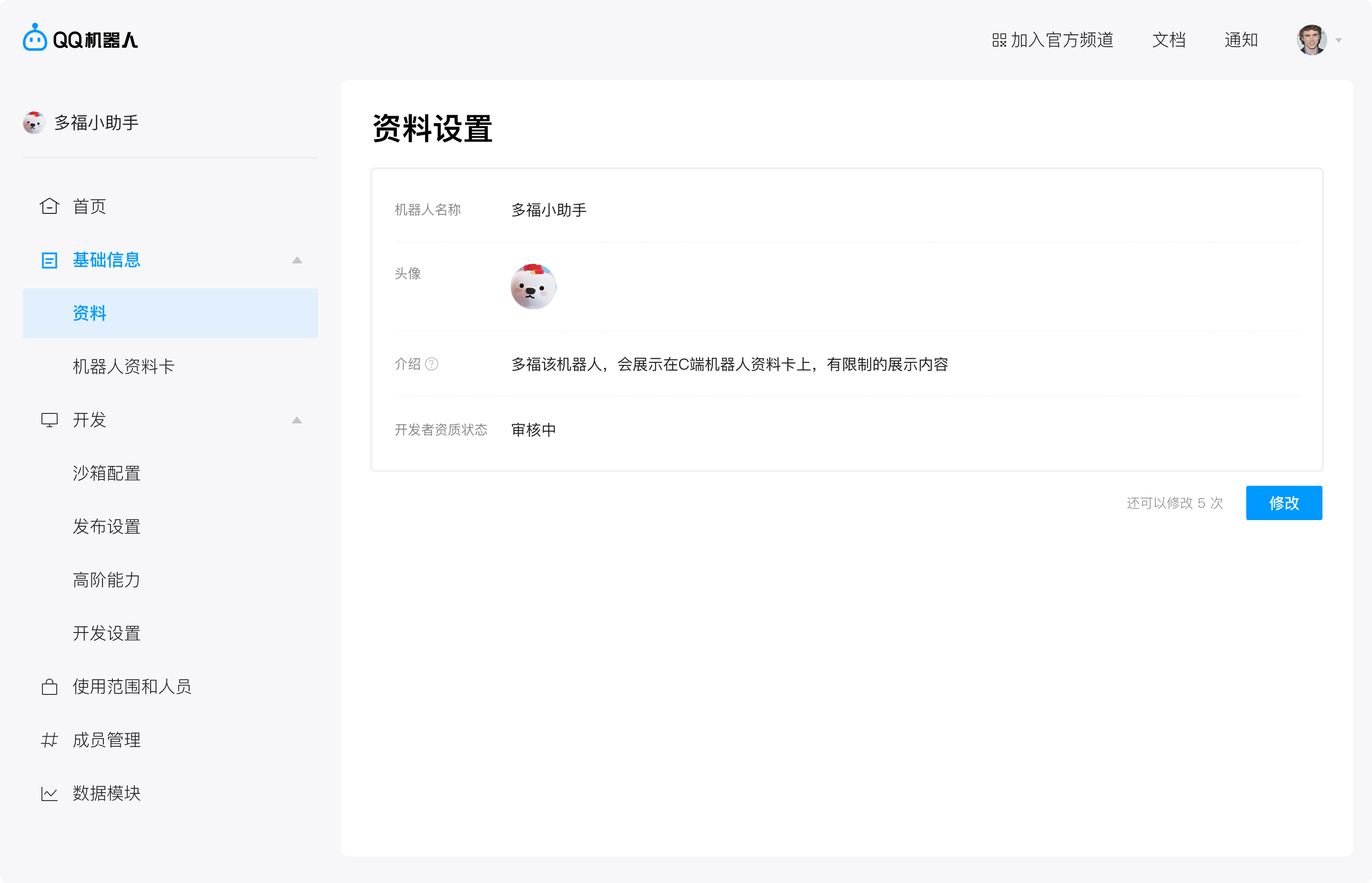Viewport: 1372px width, 883px height.
Task: Open 通知 in the top bar
Action: pos(1241,40)
